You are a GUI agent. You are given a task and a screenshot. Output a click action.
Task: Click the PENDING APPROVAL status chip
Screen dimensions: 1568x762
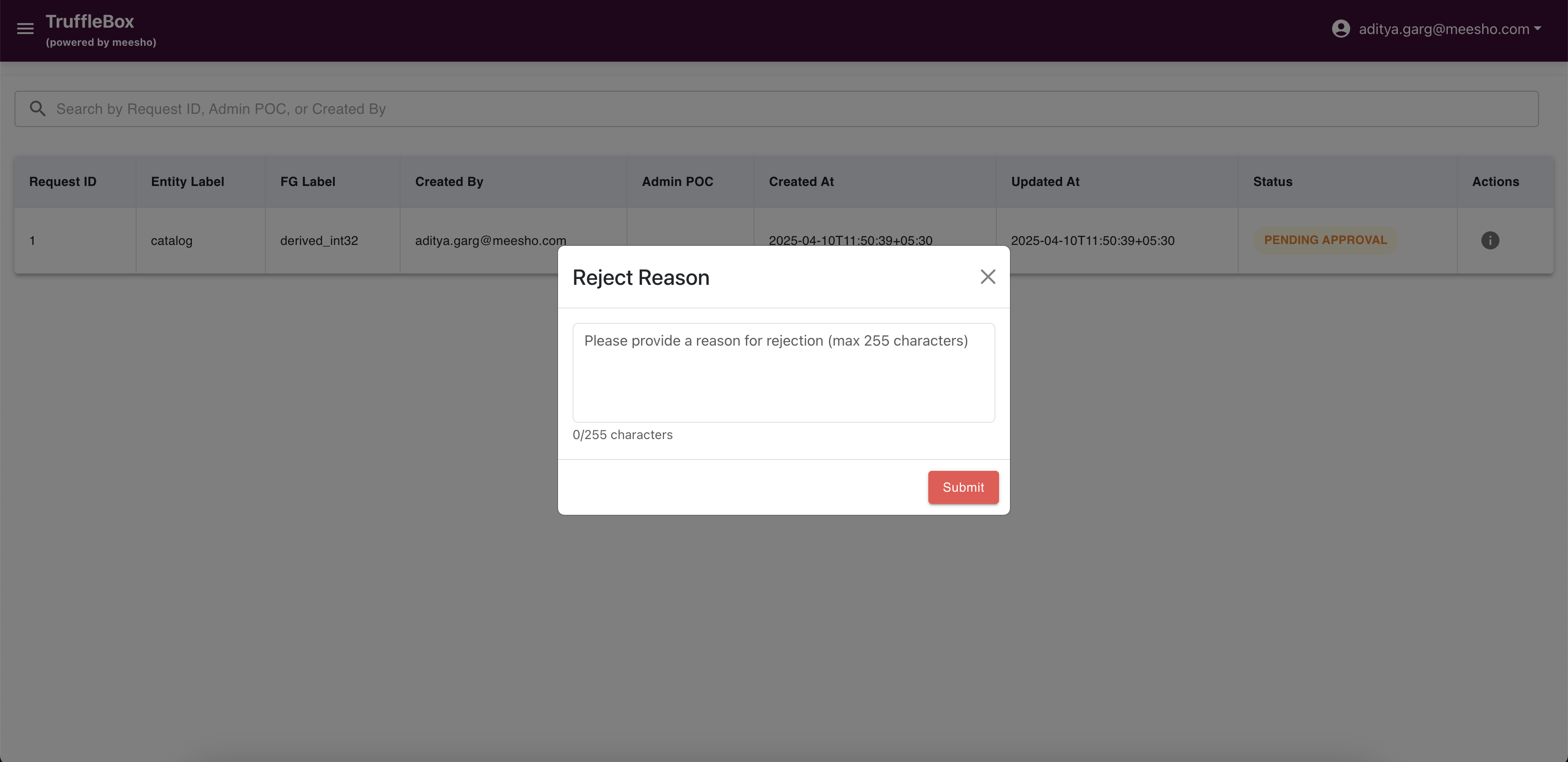click(x=1325, y=240)
